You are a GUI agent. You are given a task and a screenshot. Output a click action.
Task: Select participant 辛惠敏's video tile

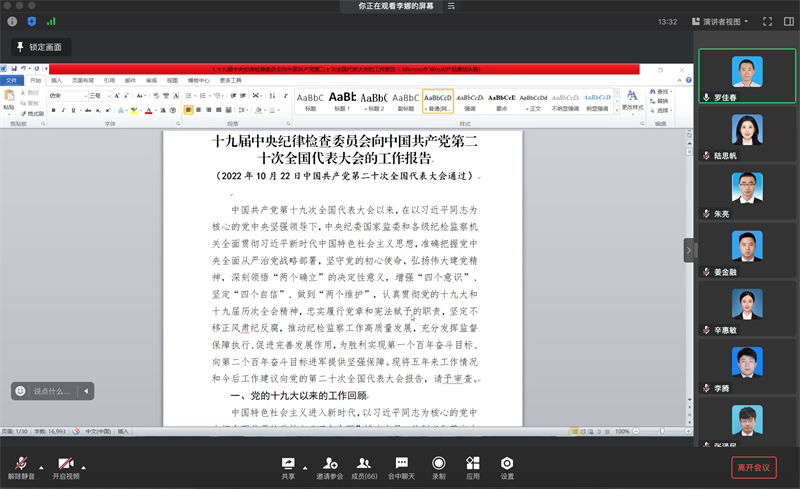[x=747, y=309]
